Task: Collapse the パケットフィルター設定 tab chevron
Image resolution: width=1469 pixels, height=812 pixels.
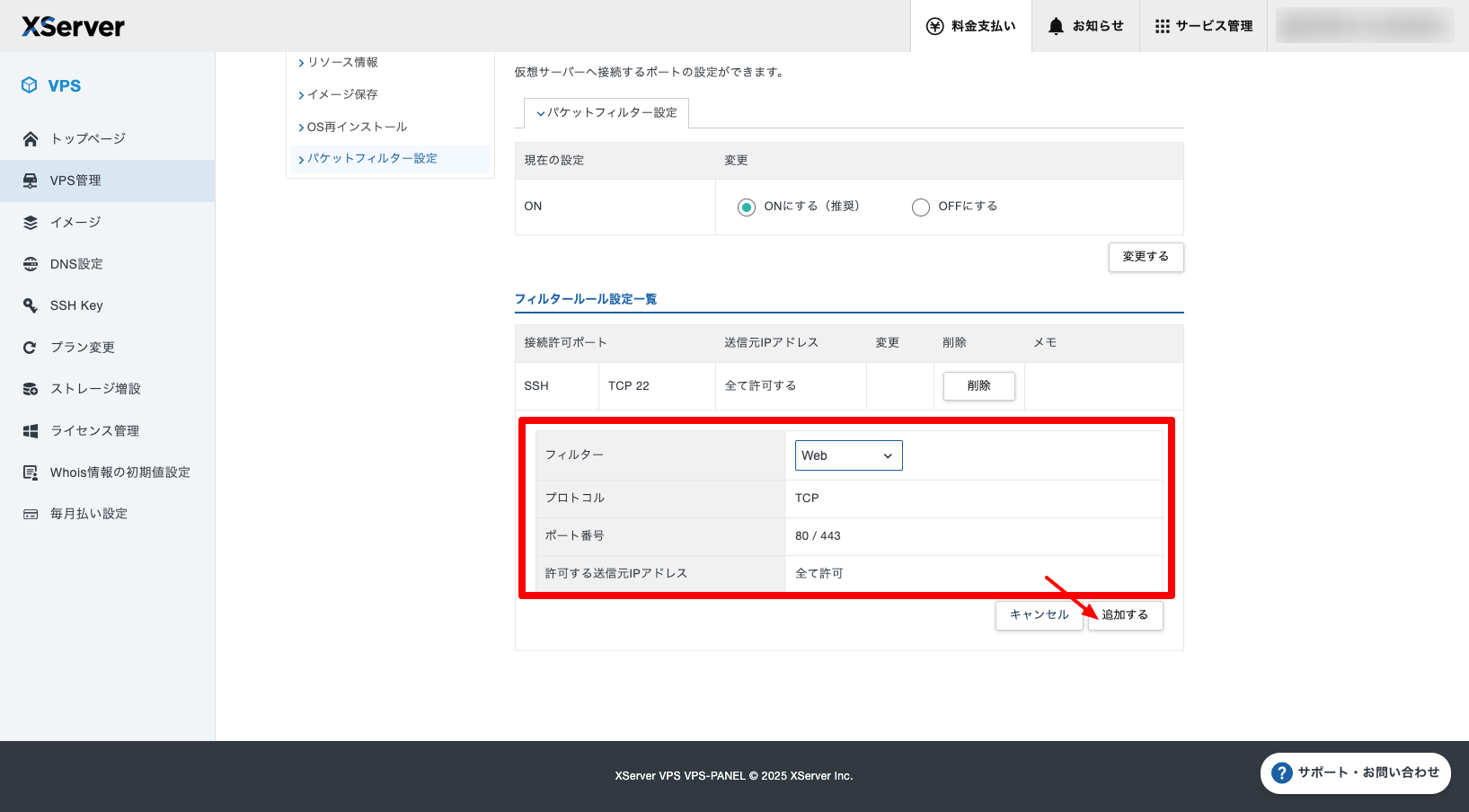Action: (541, 113)
